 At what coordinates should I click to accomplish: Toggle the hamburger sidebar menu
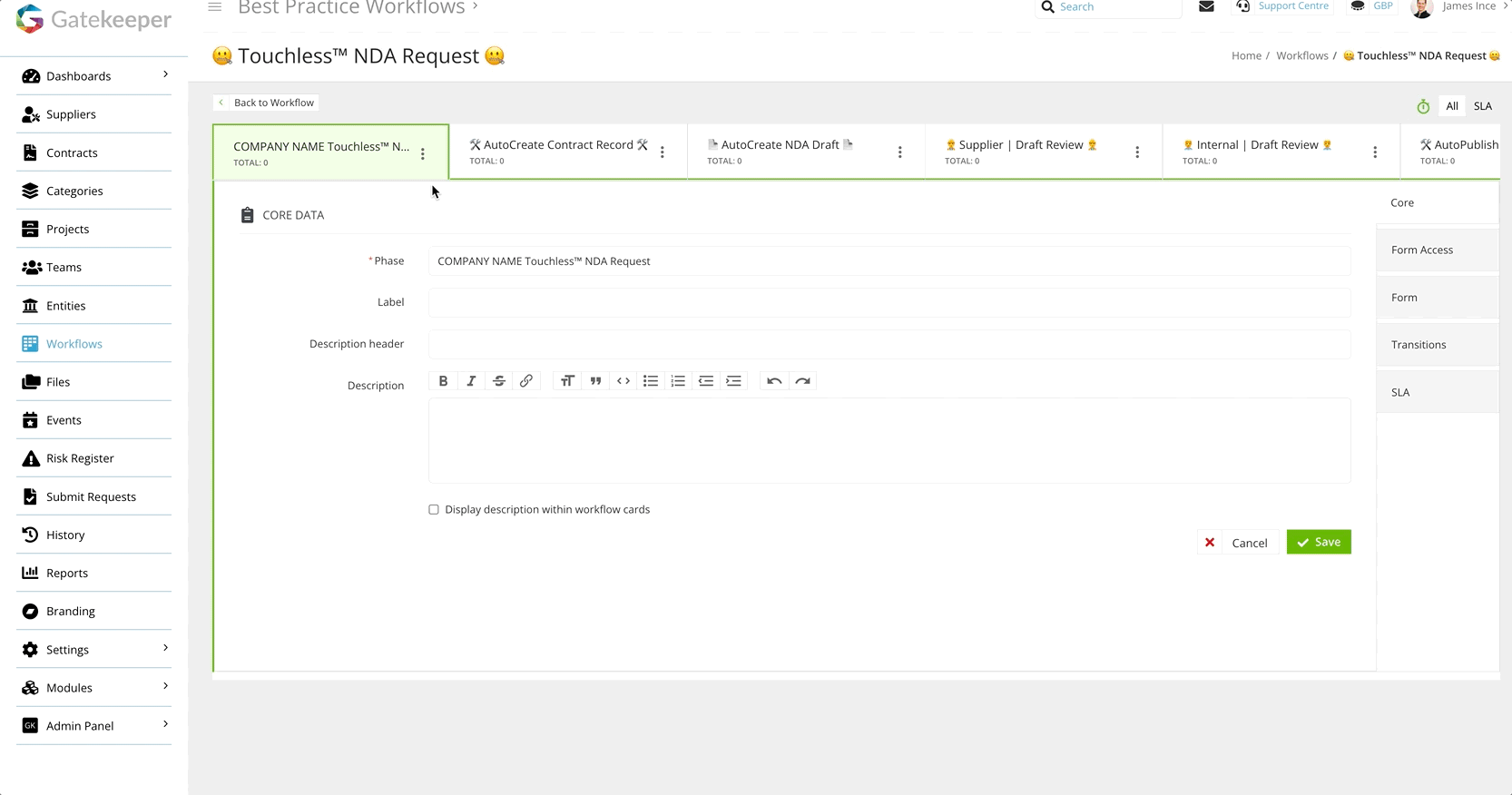[215, 6]
